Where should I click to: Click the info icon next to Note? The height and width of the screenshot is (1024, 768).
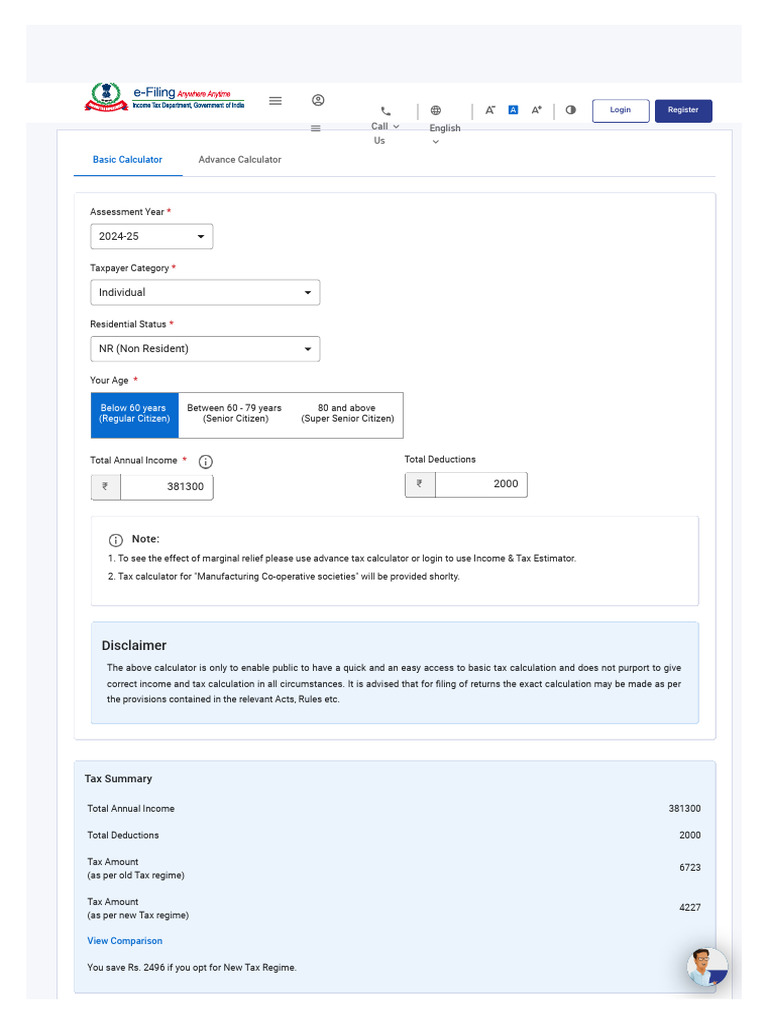(x=116, y=540)
